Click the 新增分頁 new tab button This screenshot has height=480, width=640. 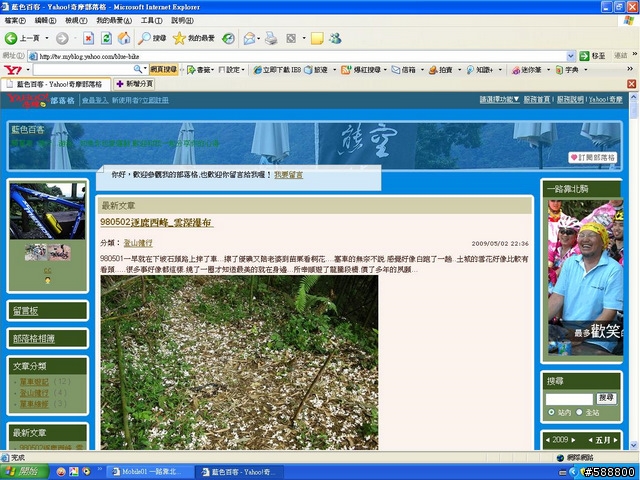click(134, 84)
